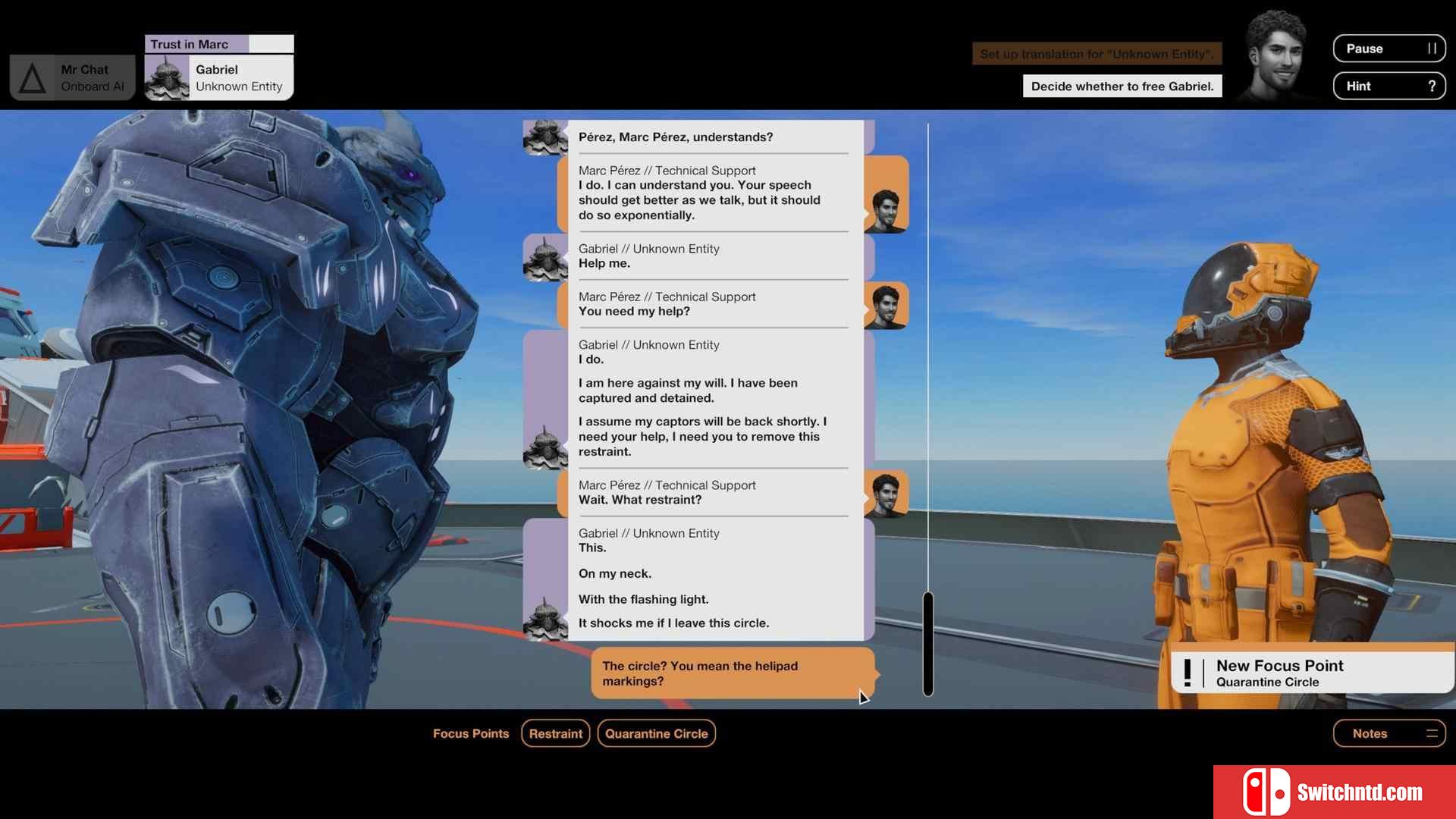Click message 'On my neck.'
The width and height of the screenshot is (1456, 819).
pyautogui.click(x=615, y=573)
